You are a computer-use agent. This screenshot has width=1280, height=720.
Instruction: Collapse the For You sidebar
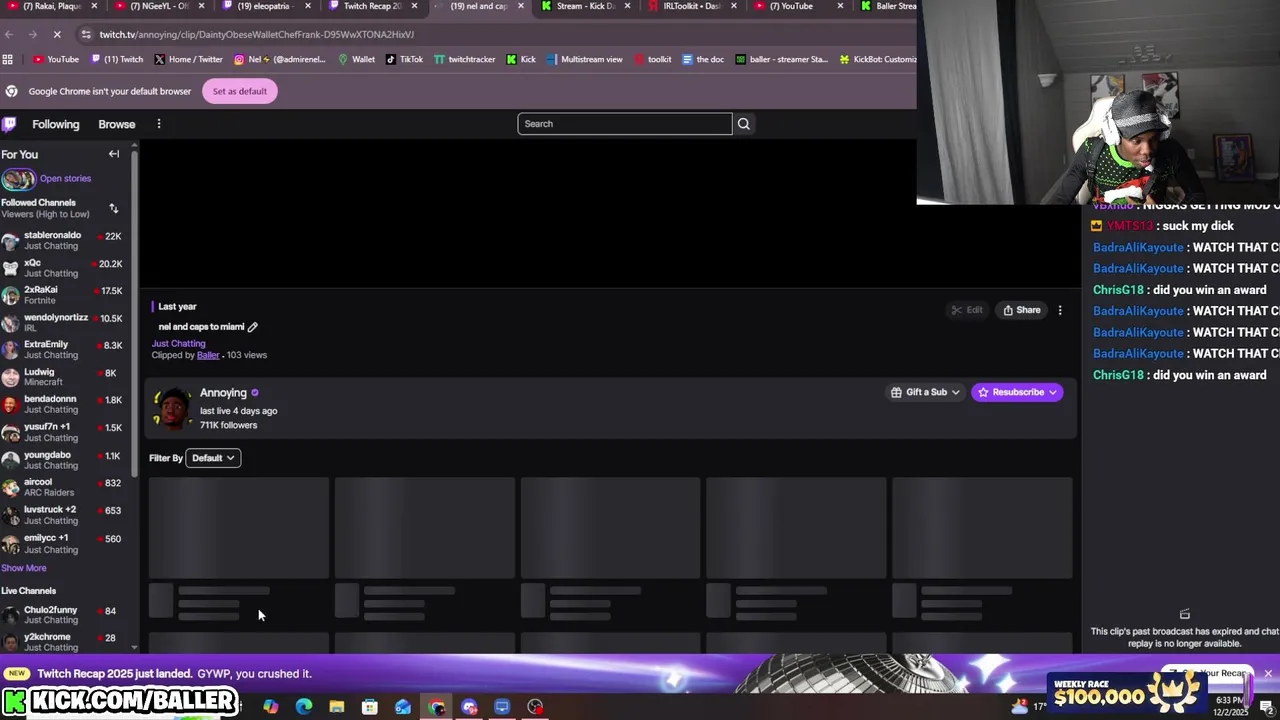(x=114, y=154)
